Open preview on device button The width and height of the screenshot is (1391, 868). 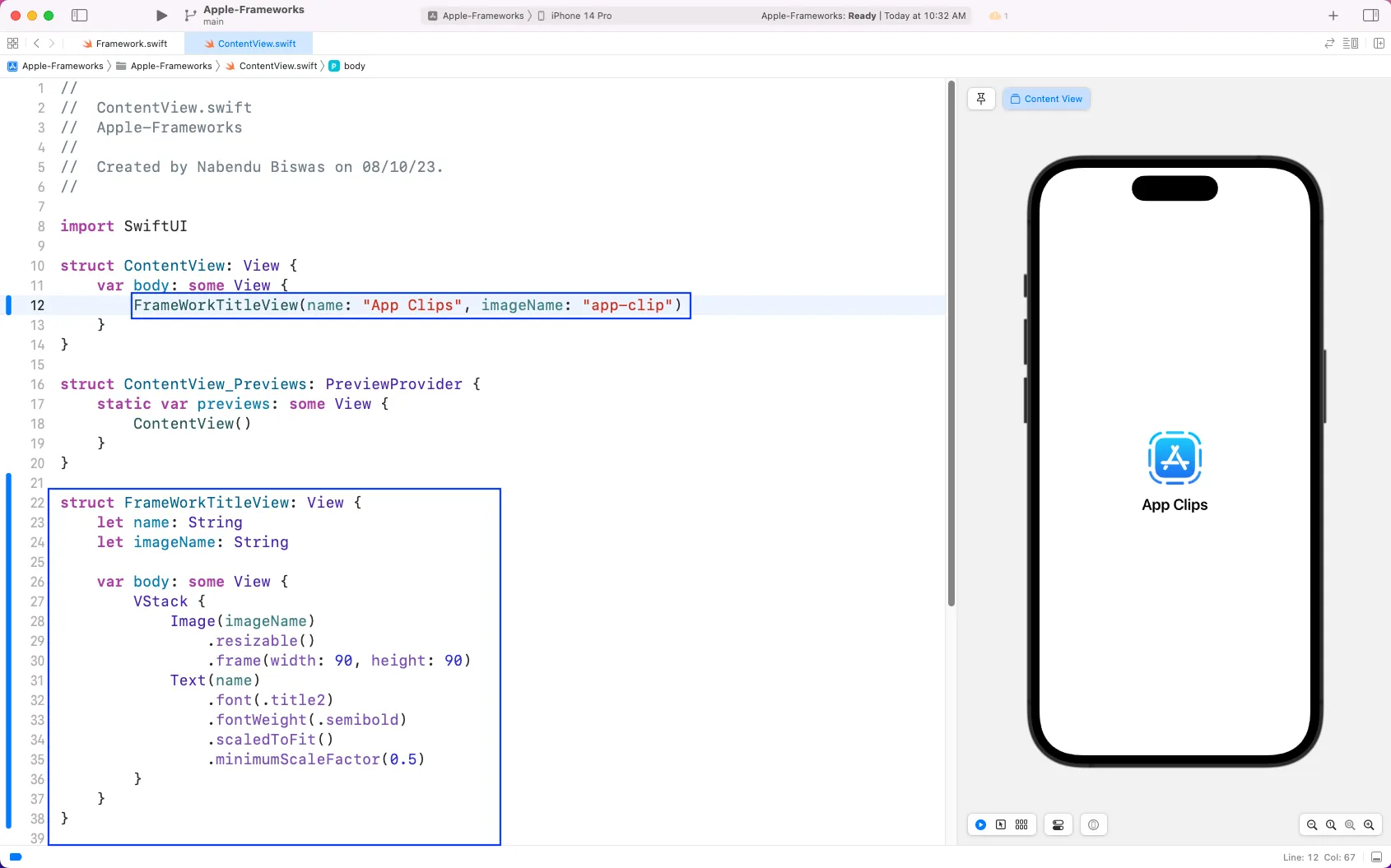(1093, 824)
